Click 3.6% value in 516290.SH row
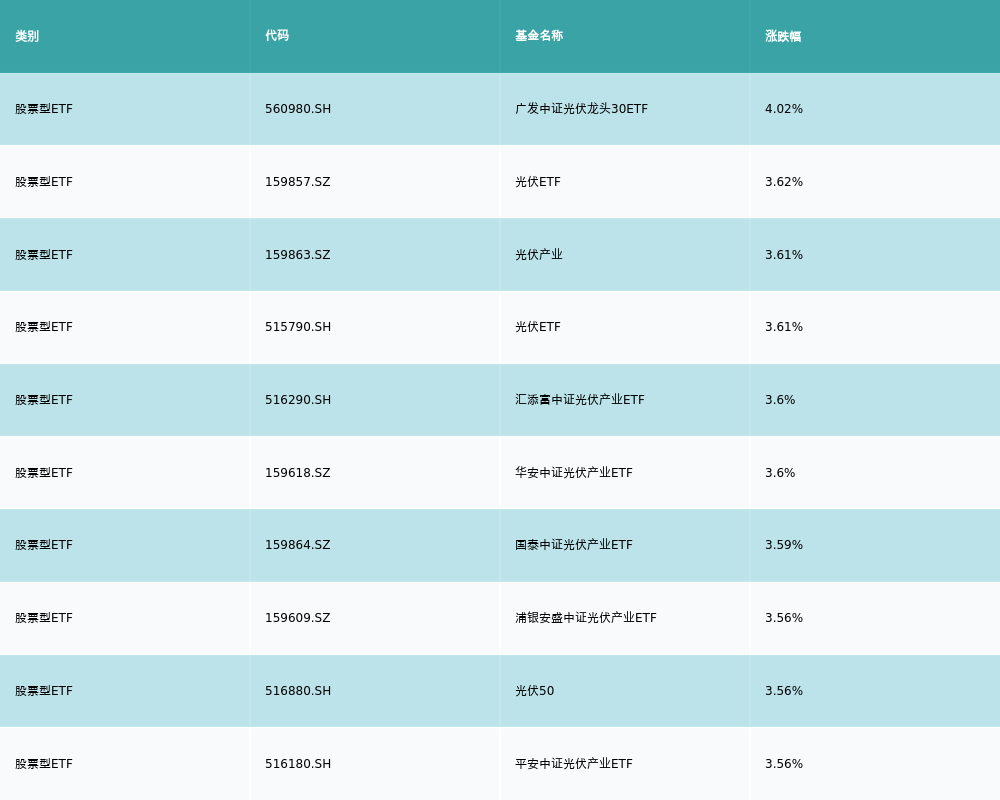Image resolution: width=1000 pixels, height=800 pixels. (x=780, y=400)
